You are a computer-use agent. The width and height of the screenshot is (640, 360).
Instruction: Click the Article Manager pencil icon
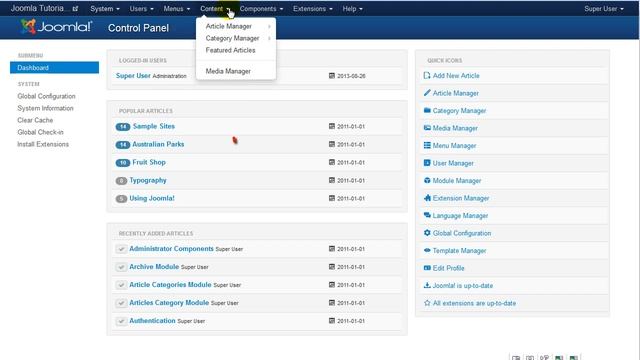[427, 93]
